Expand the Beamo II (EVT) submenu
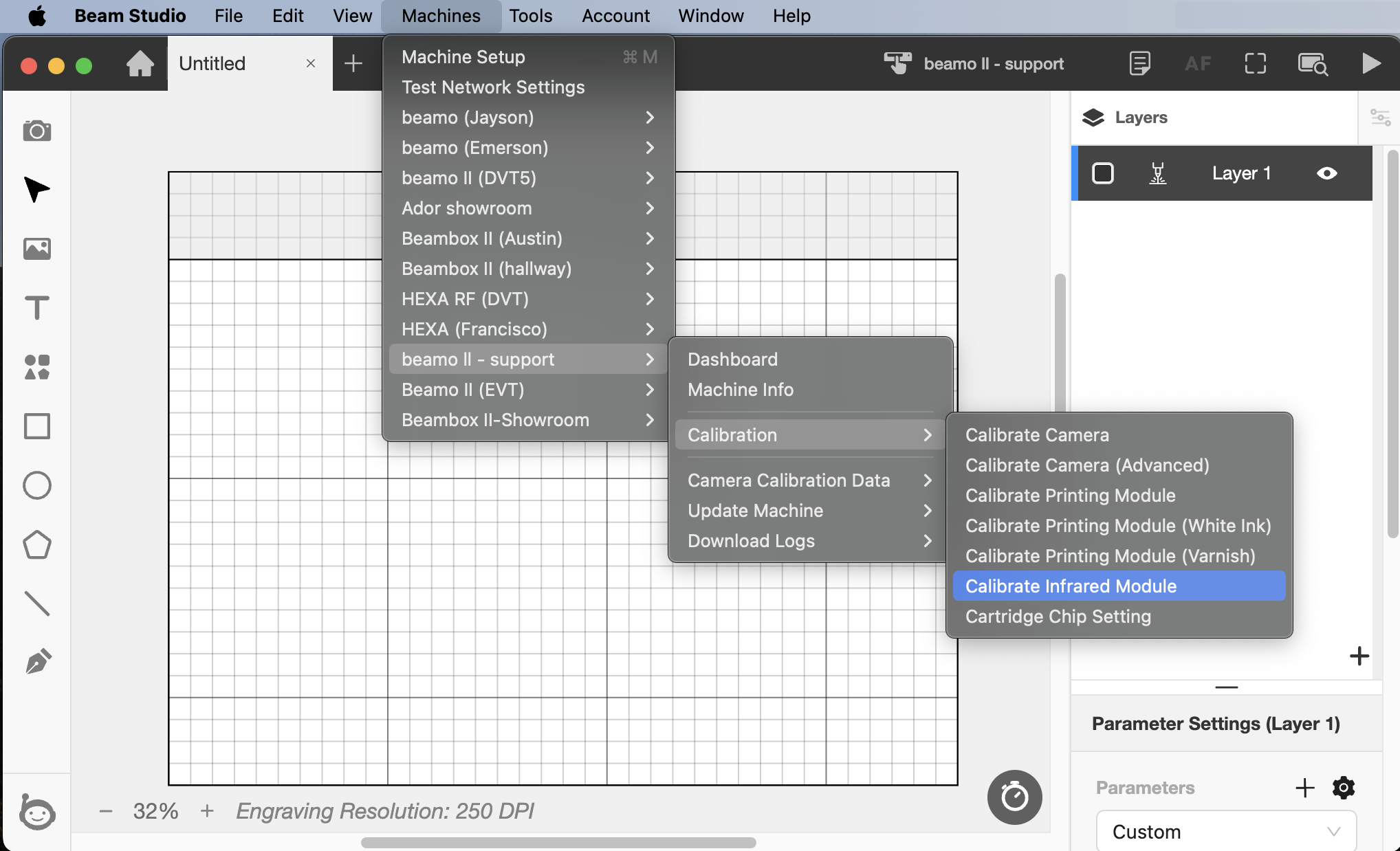This screenshot has width=1400, height=851. (x=528, y=390)
